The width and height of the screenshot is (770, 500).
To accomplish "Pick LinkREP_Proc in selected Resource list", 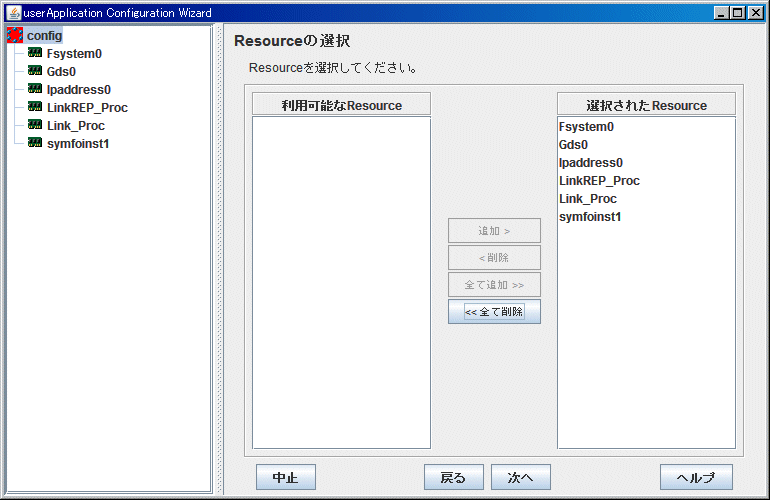I will [646, 181].
